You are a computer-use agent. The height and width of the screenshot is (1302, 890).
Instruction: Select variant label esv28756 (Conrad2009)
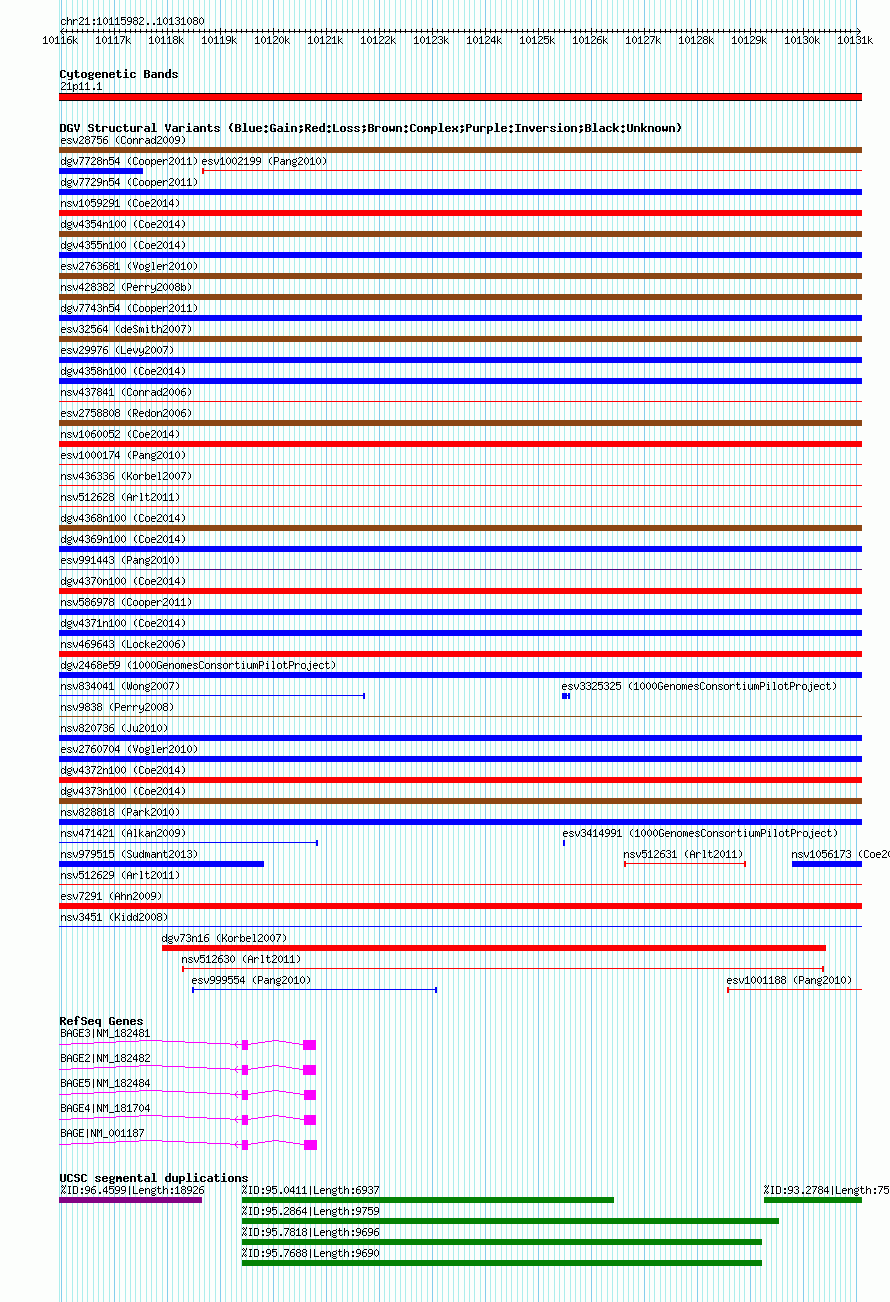123,141
